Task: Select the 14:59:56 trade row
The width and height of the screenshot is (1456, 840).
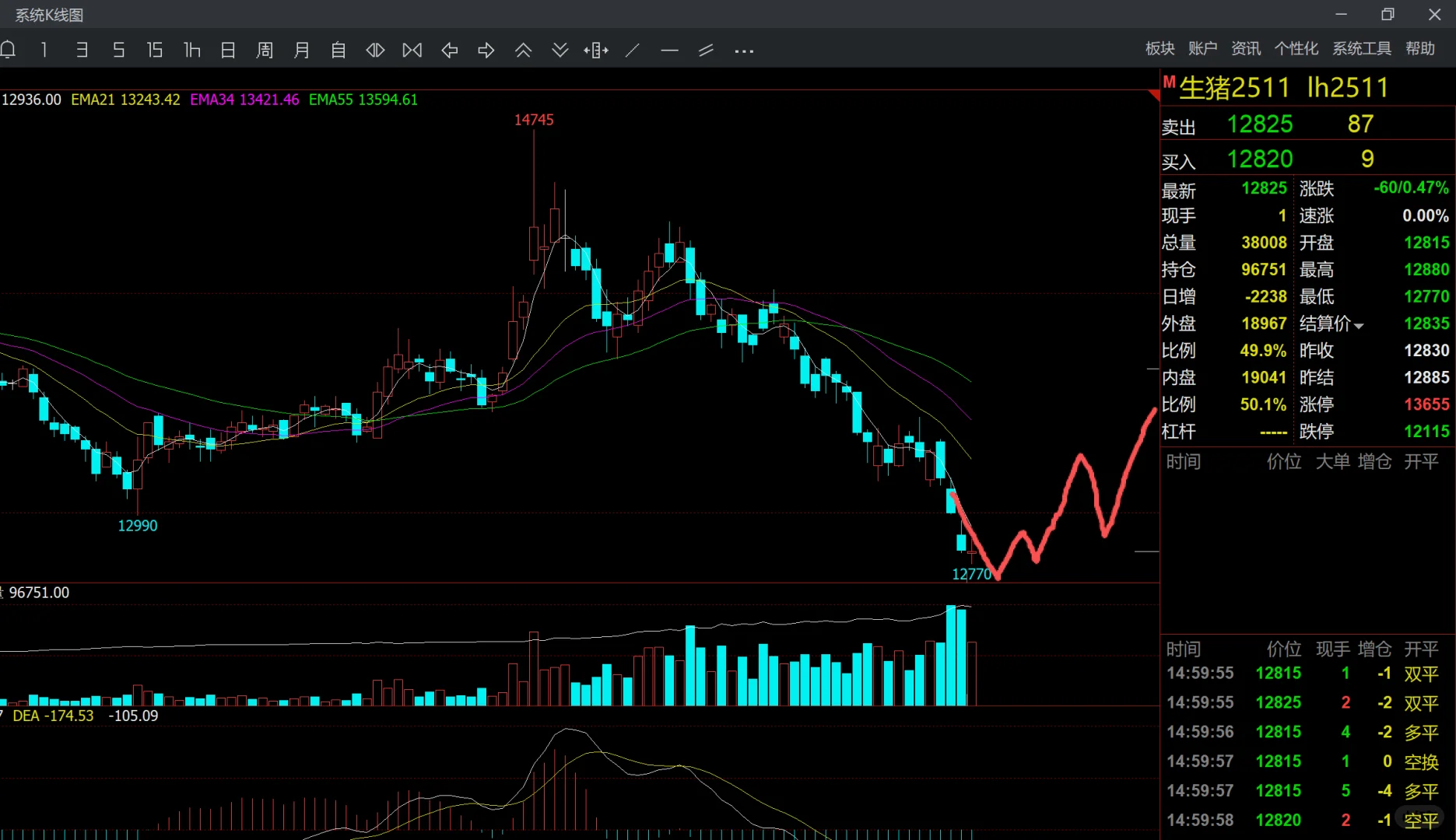Action: (1307, 733)
